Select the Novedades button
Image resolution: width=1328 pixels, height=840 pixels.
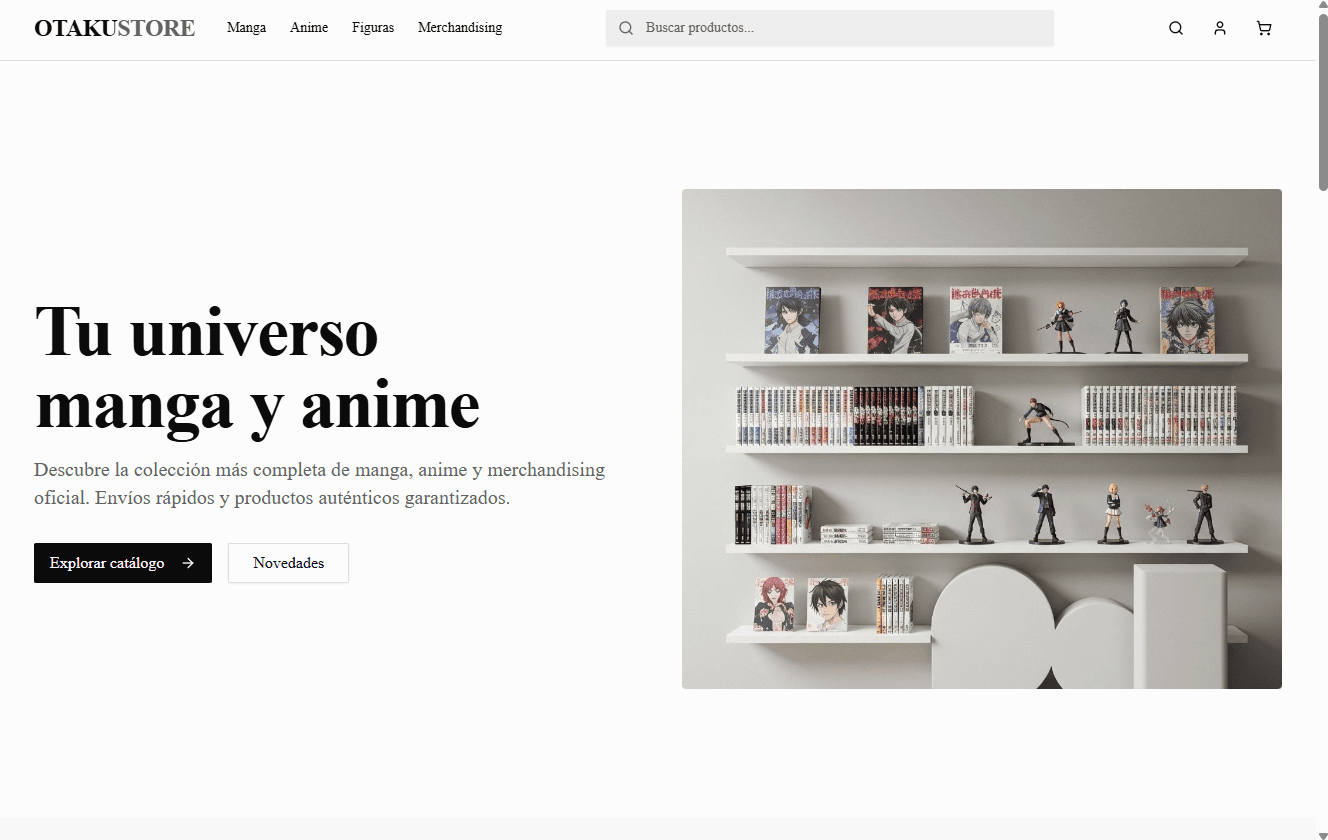(x=288, y=563)
